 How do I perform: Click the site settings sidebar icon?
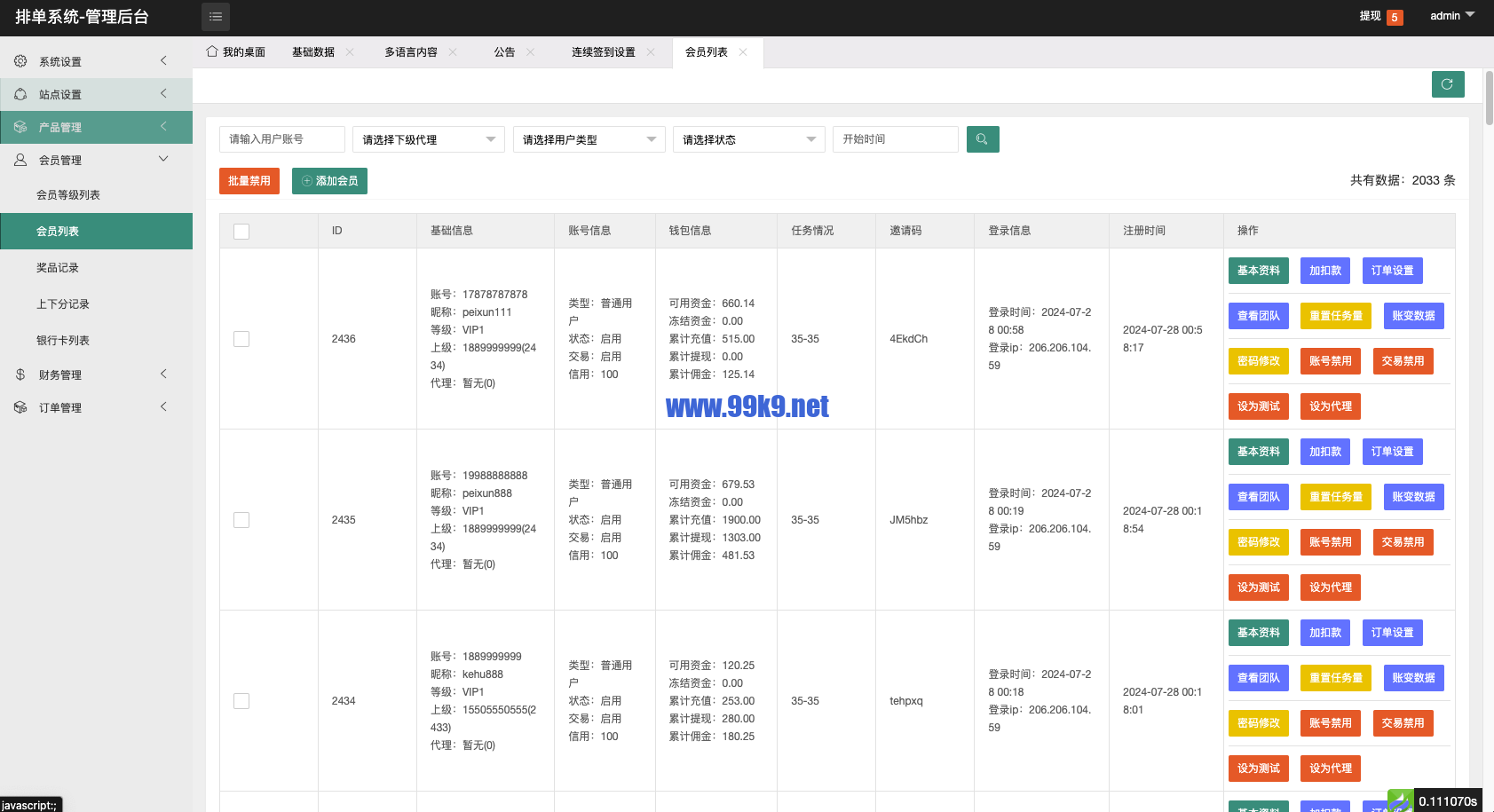[x=20, y=94]
